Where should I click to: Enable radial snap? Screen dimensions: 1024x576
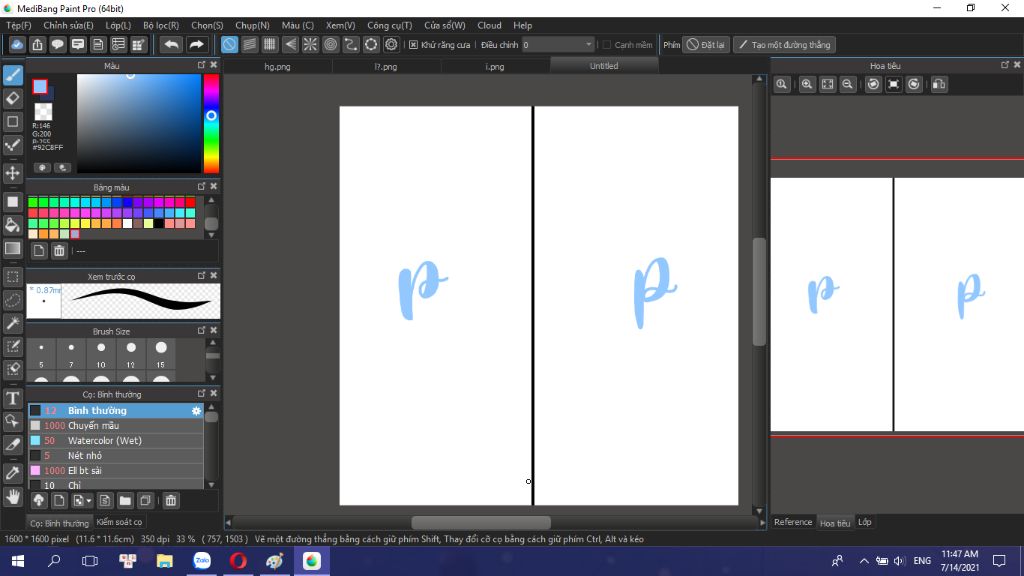click(310, 44)
